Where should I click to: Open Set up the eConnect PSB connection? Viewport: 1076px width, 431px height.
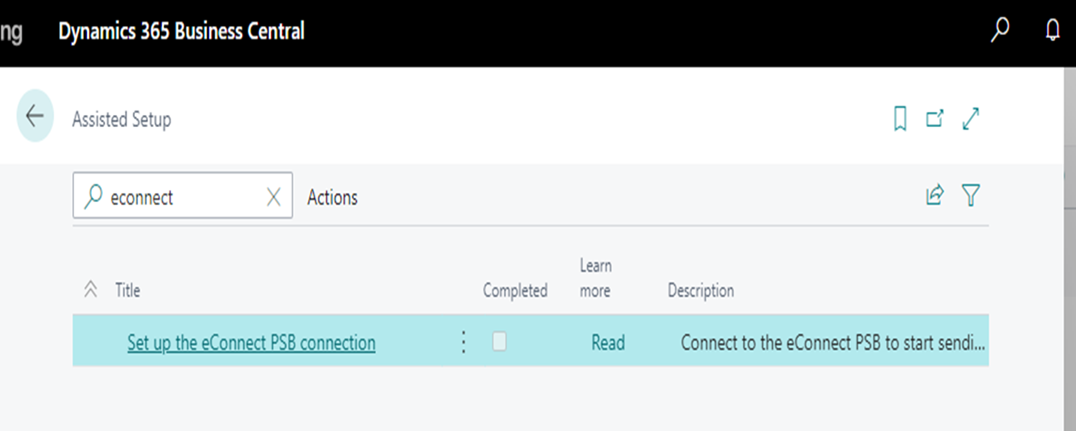click(251, 342)
